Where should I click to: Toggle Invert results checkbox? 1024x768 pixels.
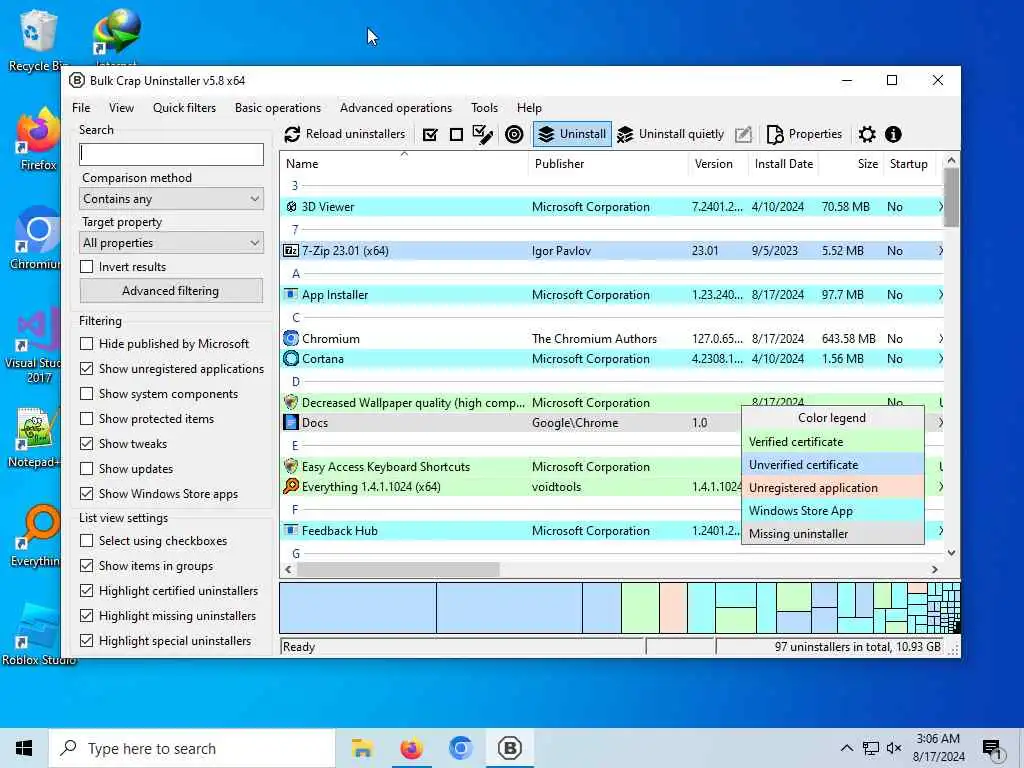[x=86, y=267]
